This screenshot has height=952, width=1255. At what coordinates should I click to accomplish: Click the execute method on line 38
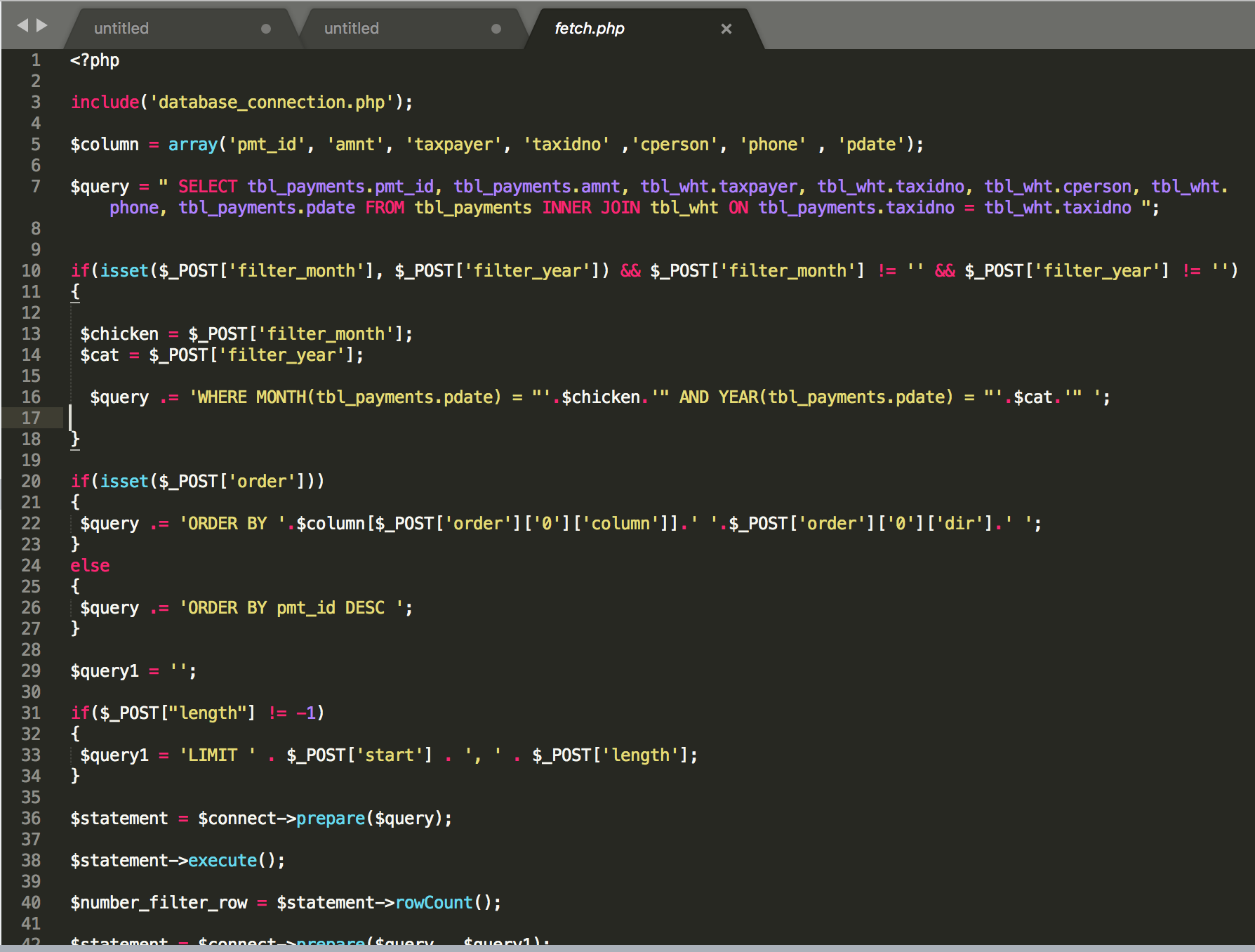[223, 861]
